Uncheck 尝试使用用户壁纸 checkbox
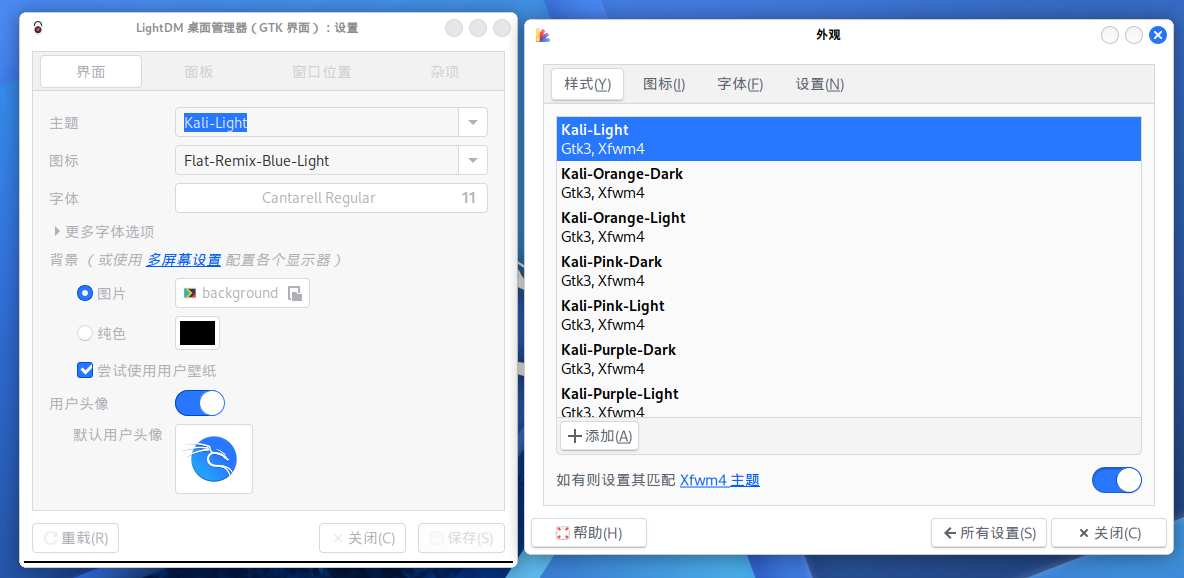 (85, 370)
